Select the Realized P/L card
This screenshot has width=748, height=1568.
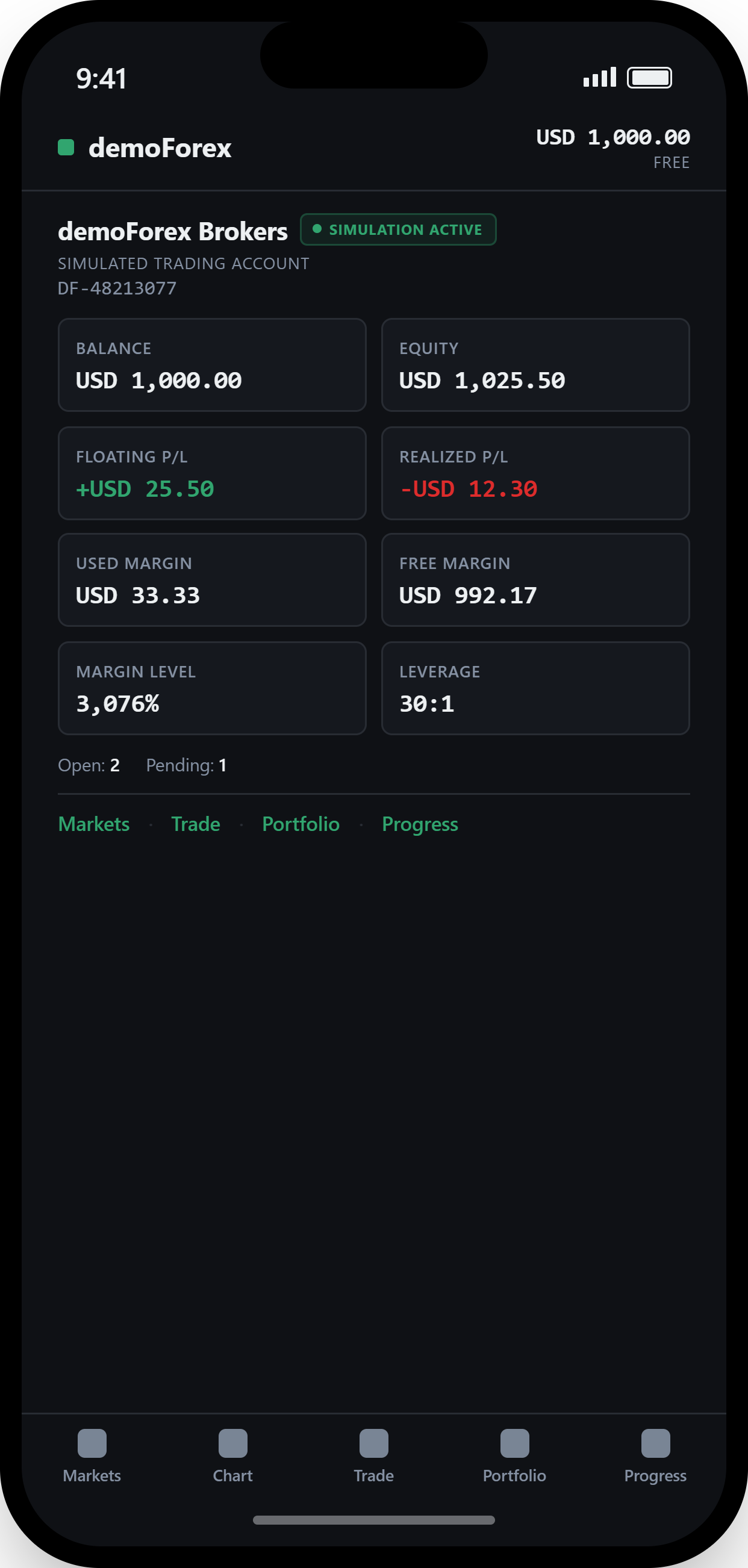535,473
